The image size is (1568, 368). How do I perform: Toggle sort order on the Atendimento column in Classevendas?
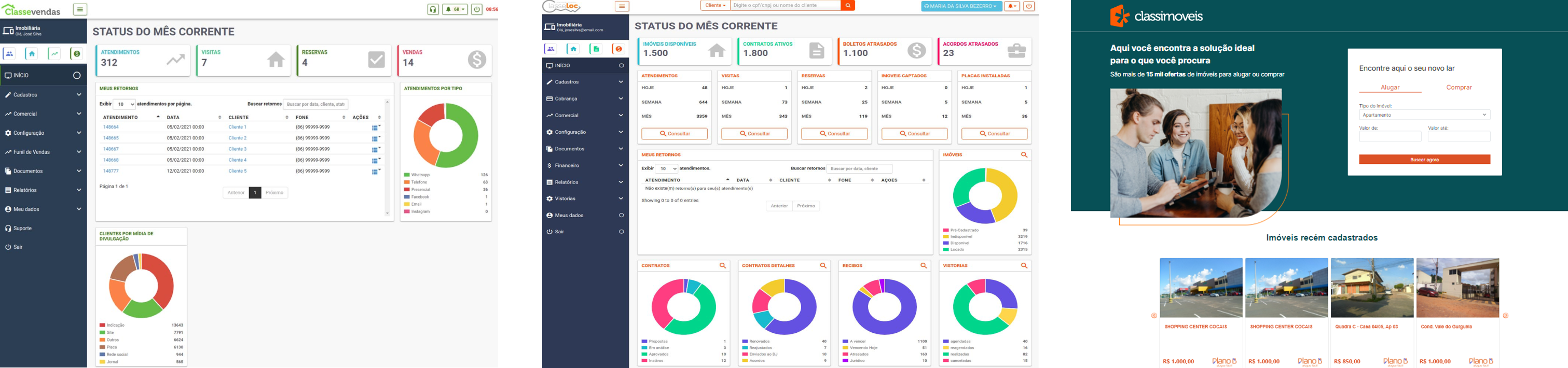(158, 117)
